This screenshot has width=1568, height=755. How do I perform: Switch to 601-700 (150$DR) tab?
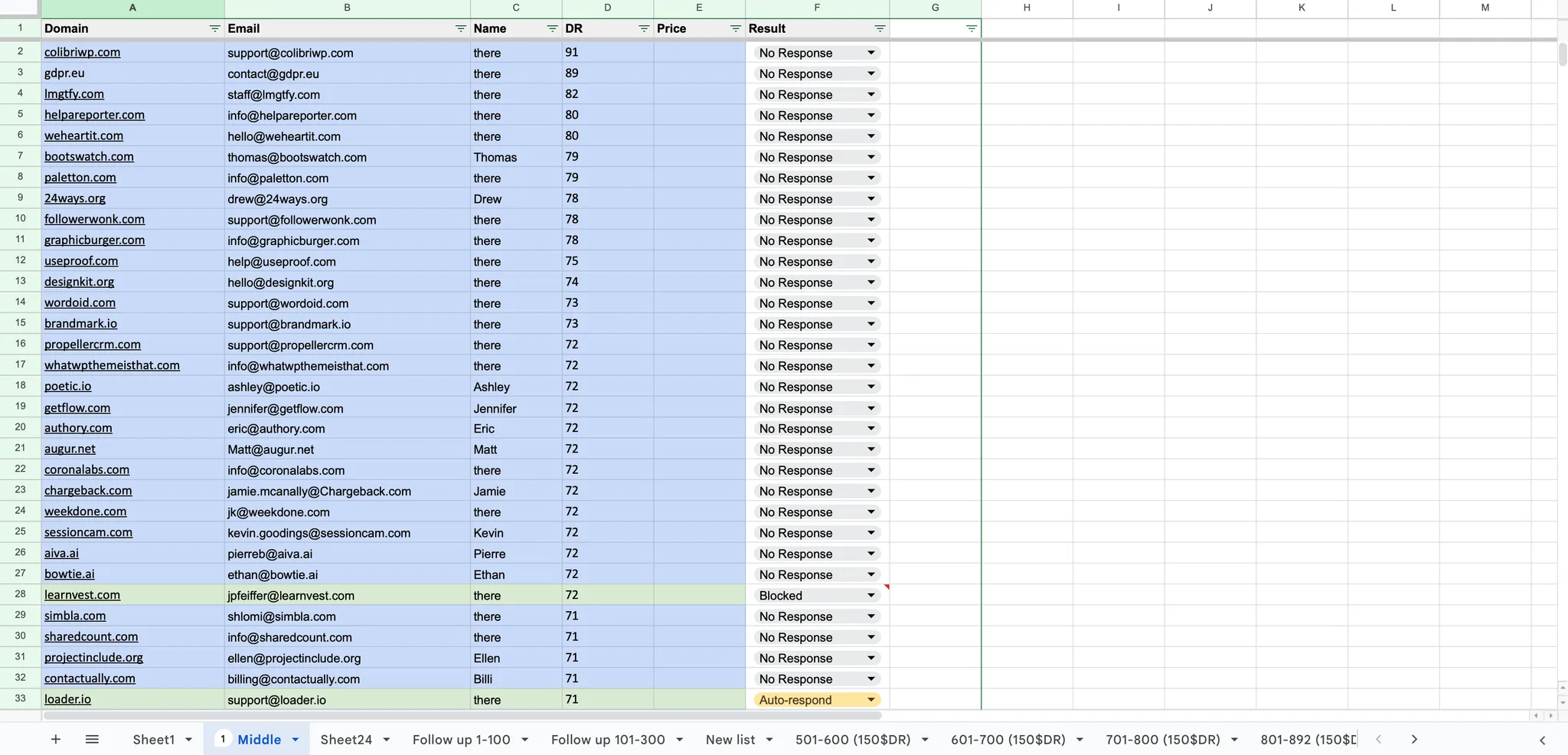pyautogui.click(x=1008, y=740)
